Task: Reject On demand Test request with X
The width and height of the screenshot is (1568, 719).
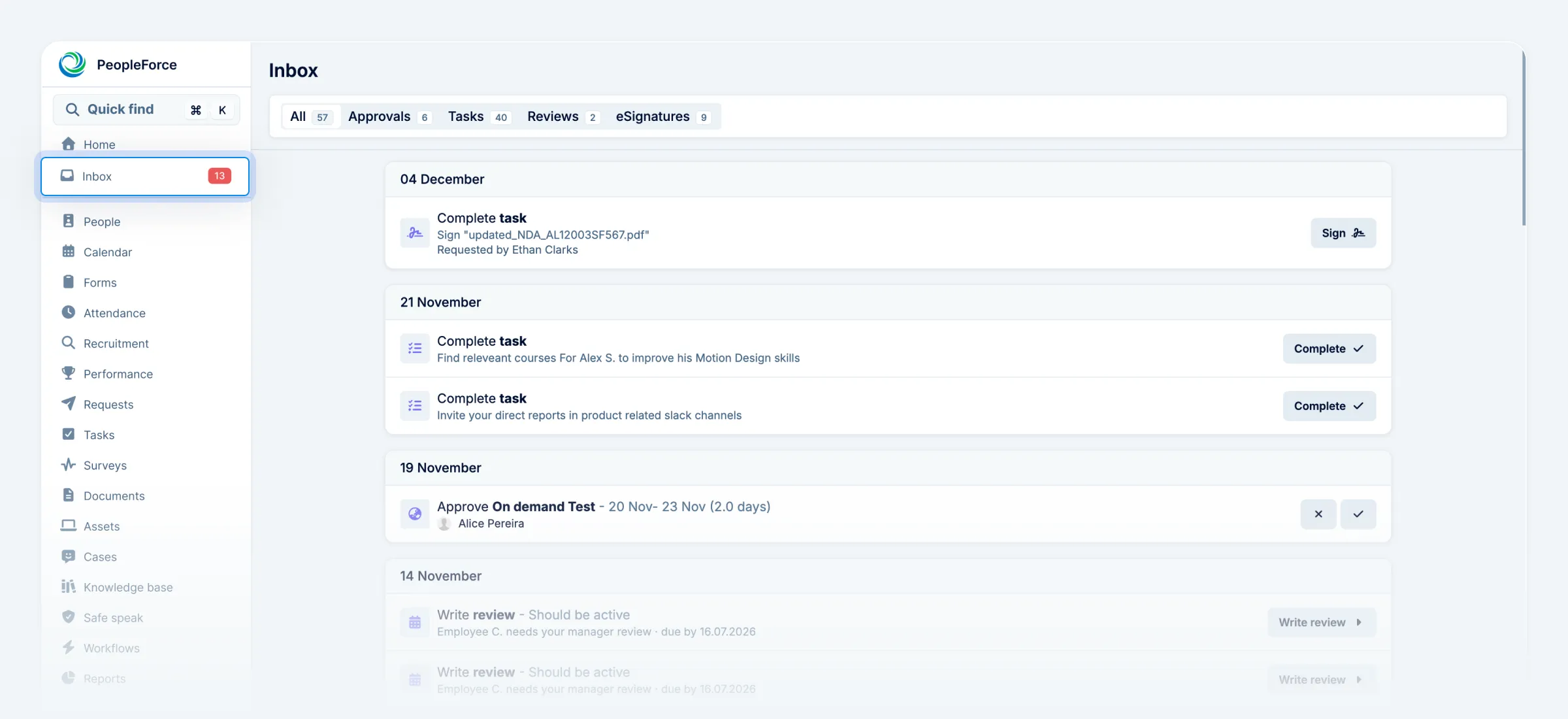Action: (1318, 514)
